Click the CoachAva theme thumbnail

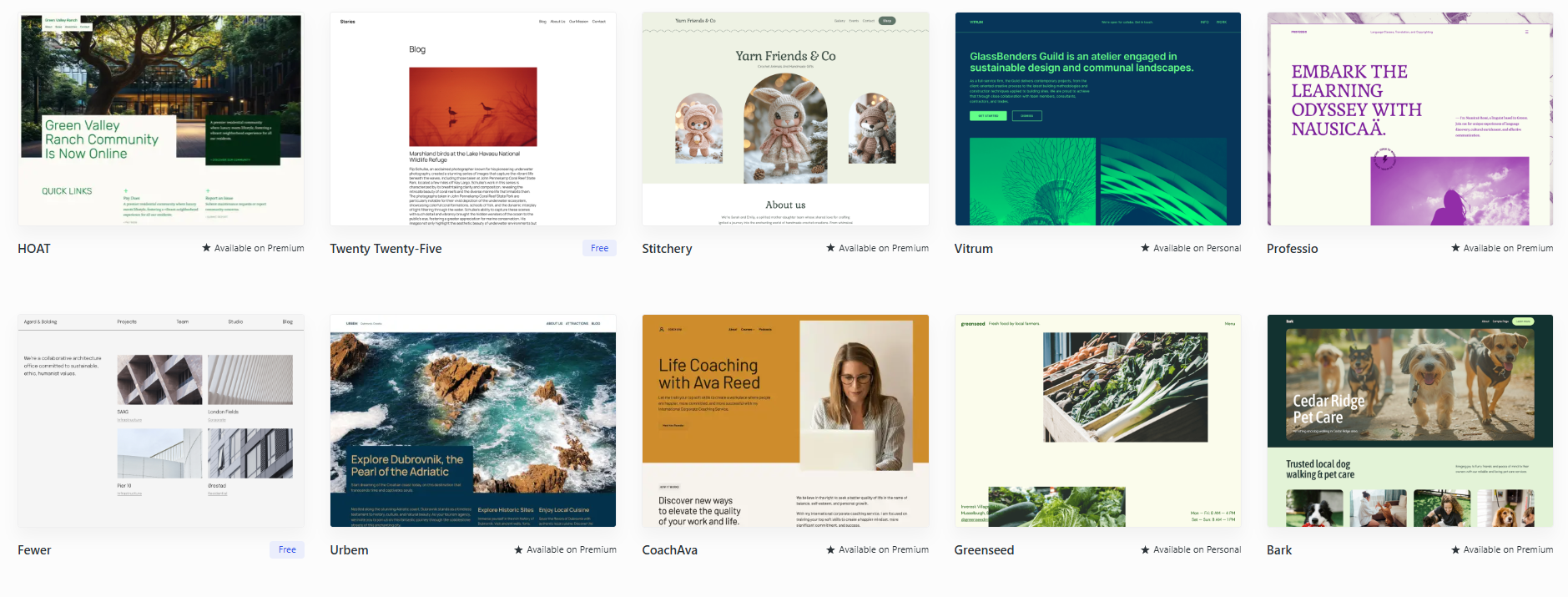point(785,421)
